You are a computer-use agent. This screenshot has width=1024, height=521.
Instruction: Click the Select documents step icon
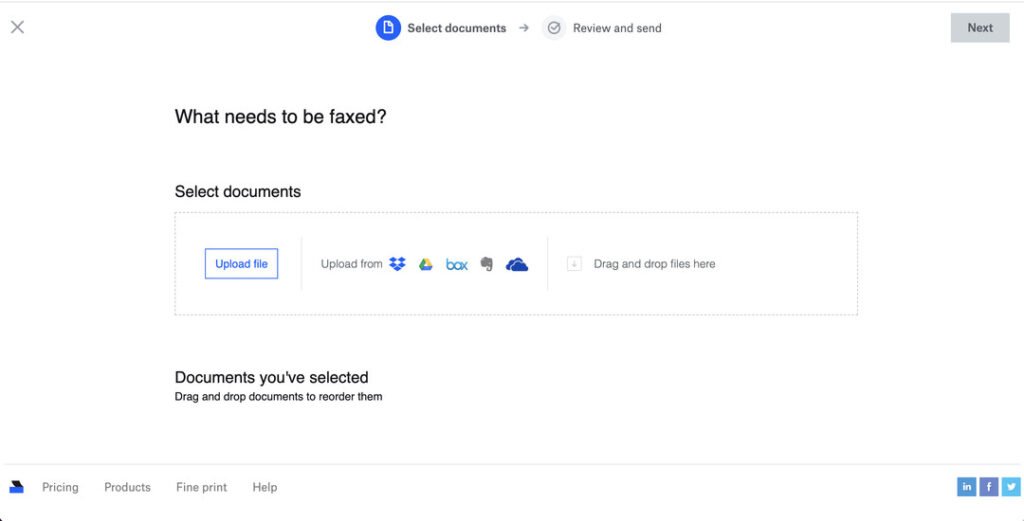(388, 28)
